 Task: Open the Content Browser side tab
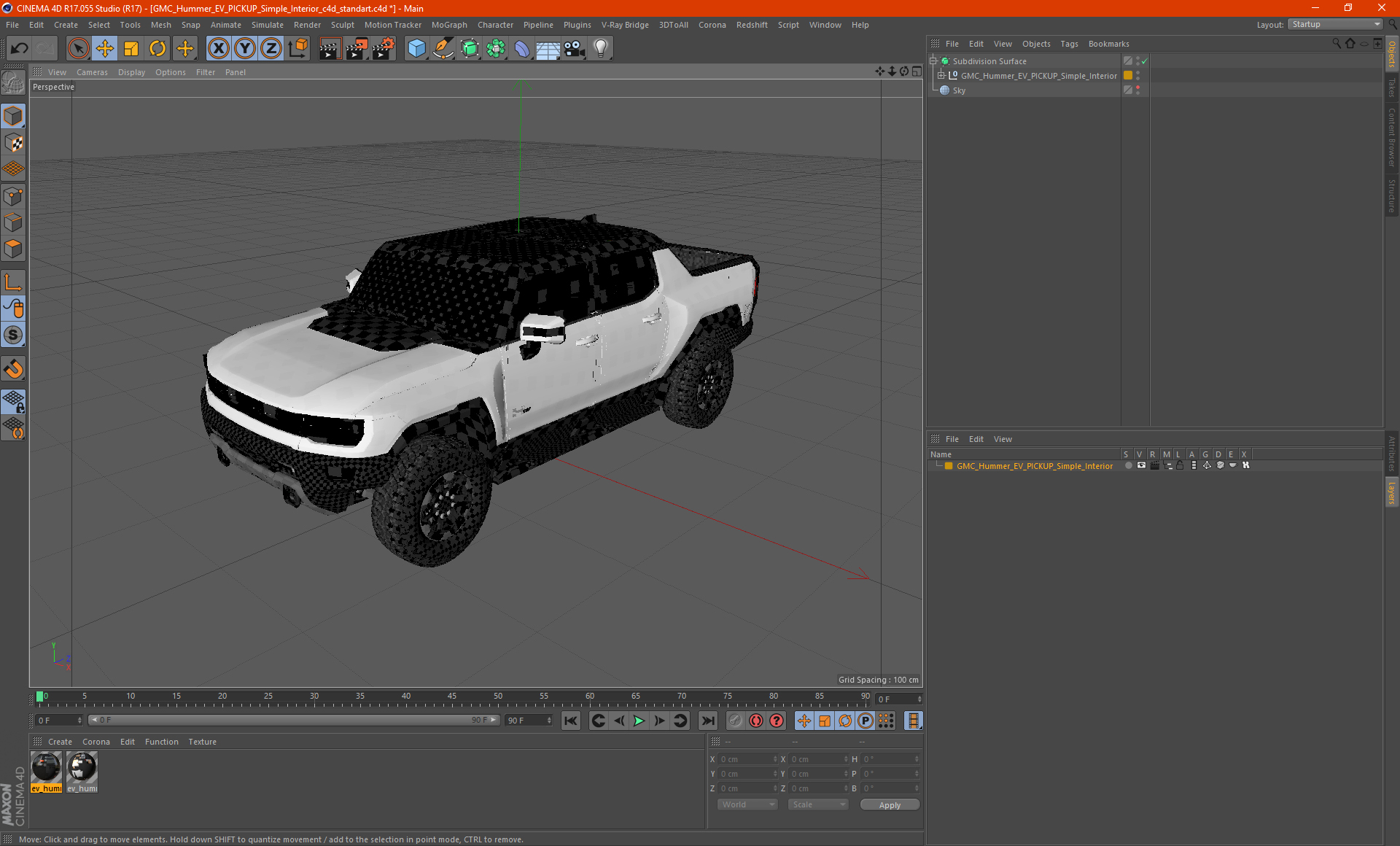[1391, 137]
